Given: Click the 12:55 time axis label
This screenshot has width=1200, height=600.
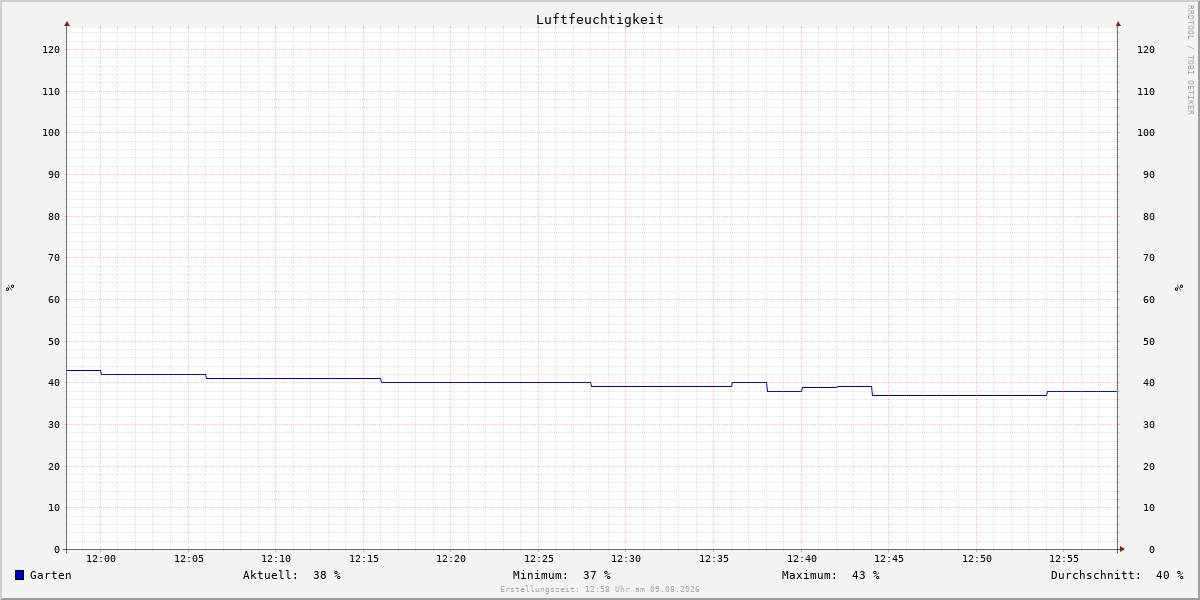Looking at the screenshot, I should tap(1064, 559).
